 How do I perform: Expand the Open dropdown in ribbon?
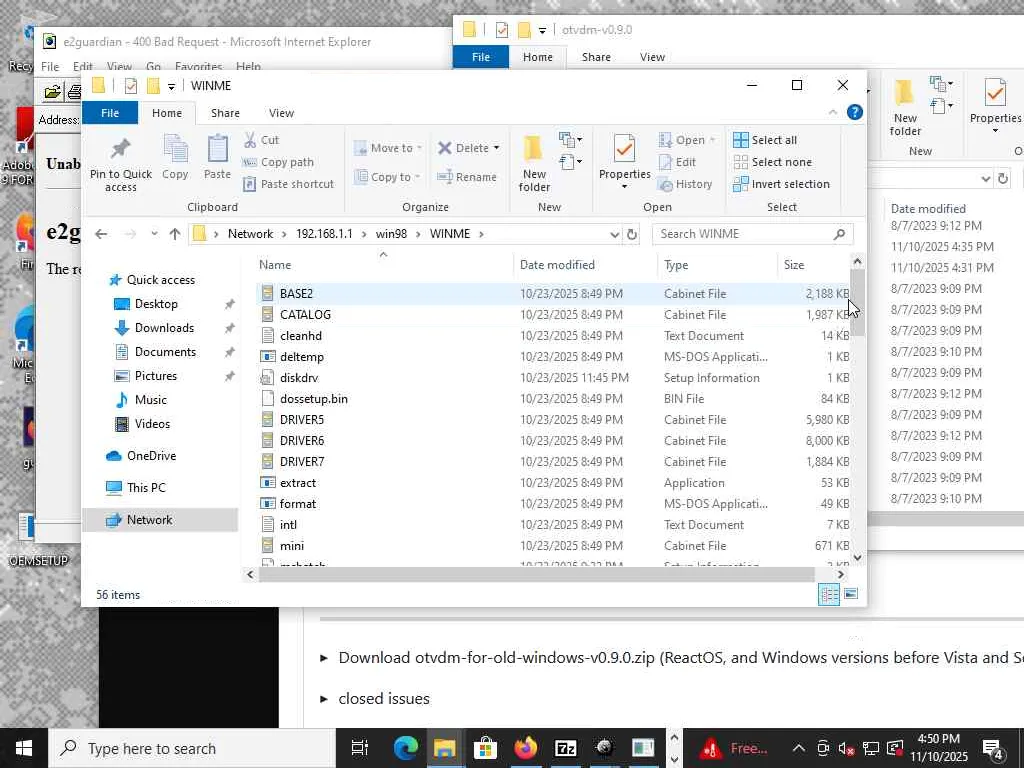tap(712, 140)
